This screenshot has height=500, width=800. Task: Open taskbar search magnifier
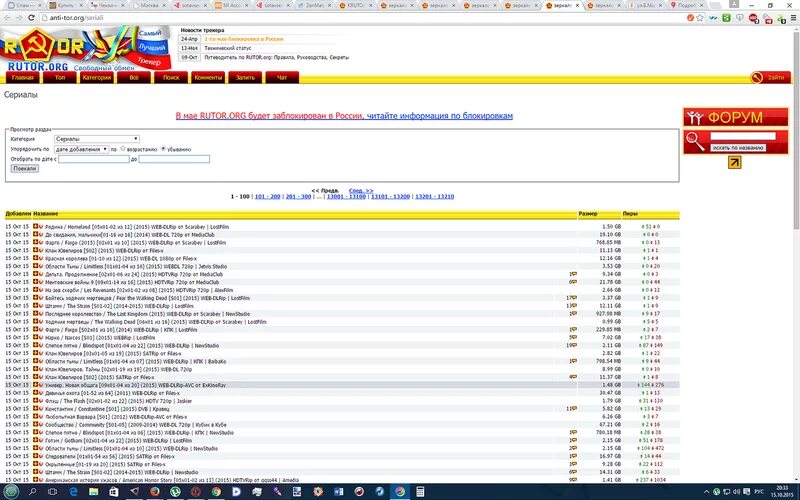(x=33, y=492)
